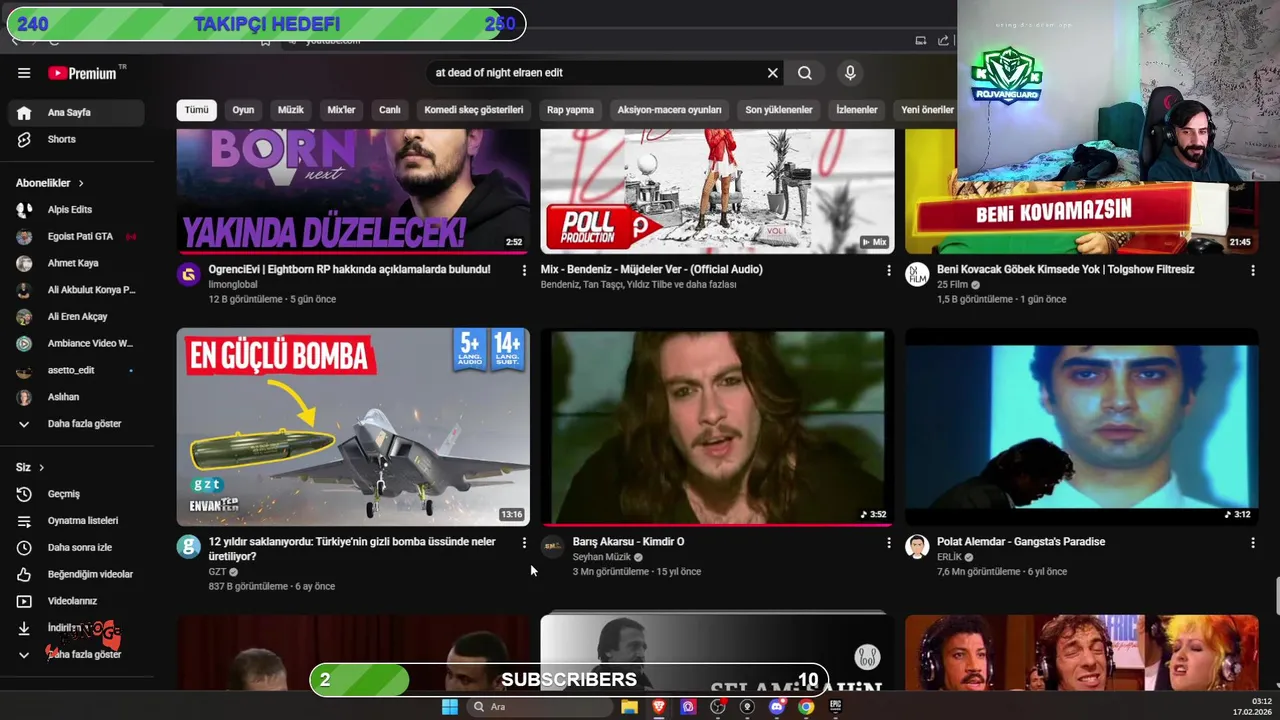Open Geçmiş history page
Viewport: 1280px width, 720px height.
point(76,494)
